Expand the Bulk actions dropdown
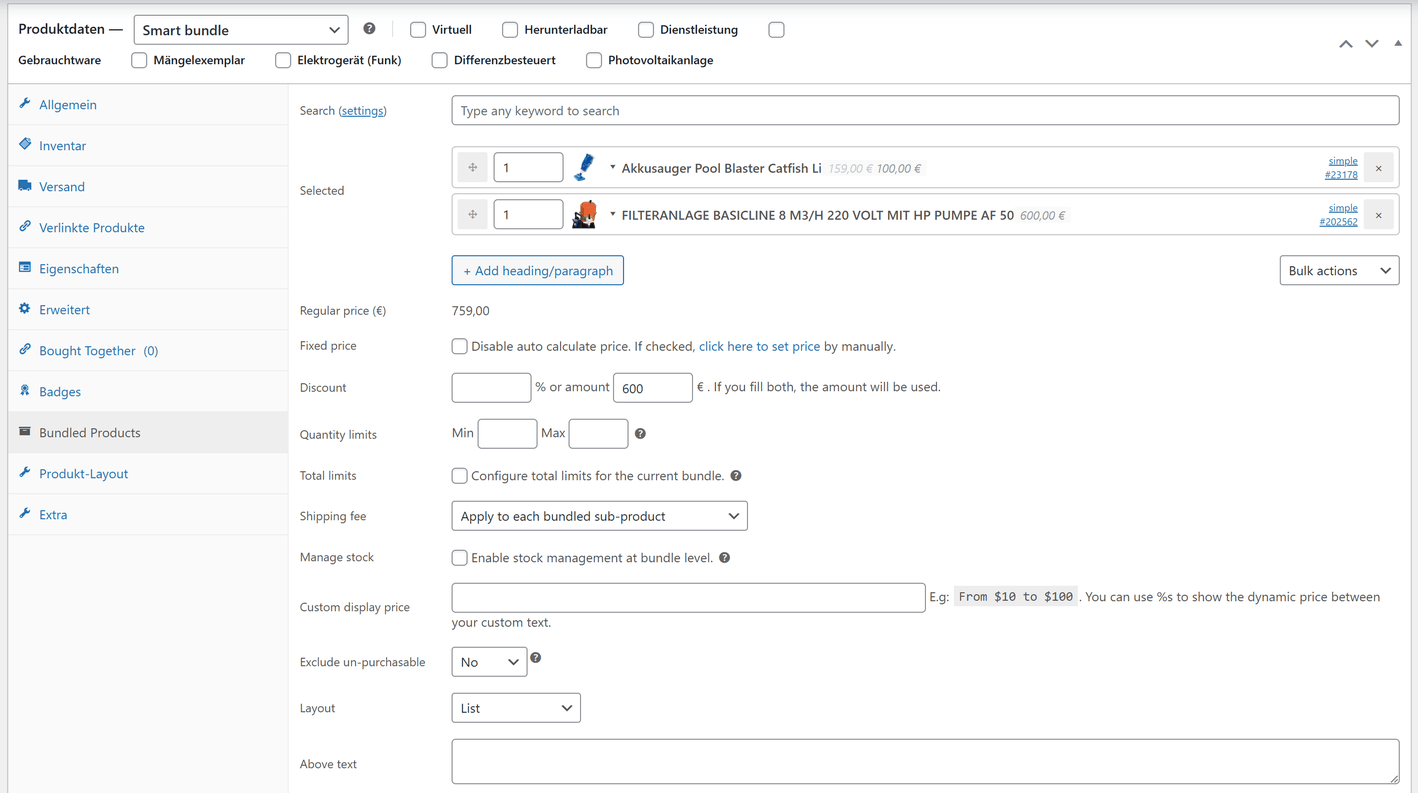 pos(1338,271)
